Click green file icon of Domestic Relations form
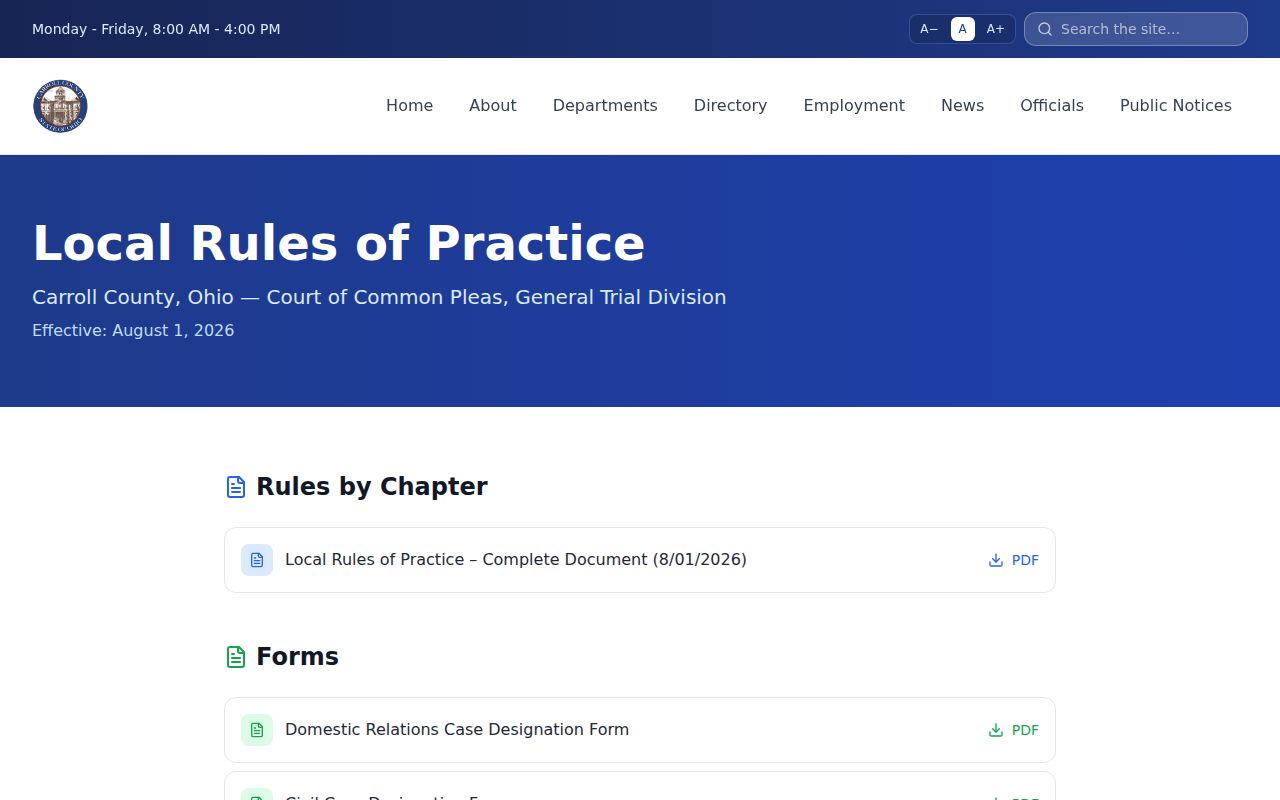The image size is (1280, 800). (x=257, y=730)
